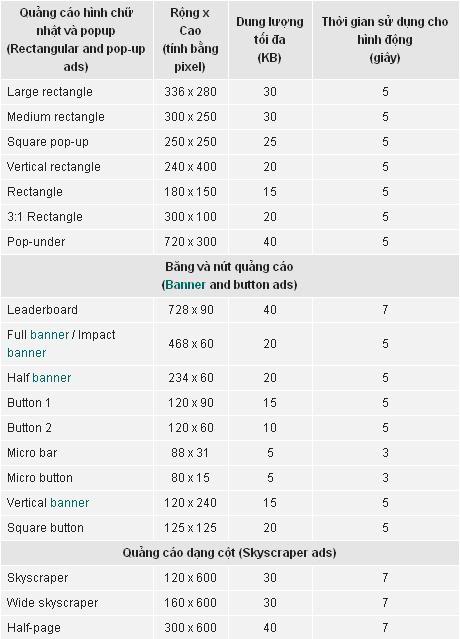This screenshot has height=639, width=460.
Task: Click the banner link under Impact
Action: [x=26, y=353]
